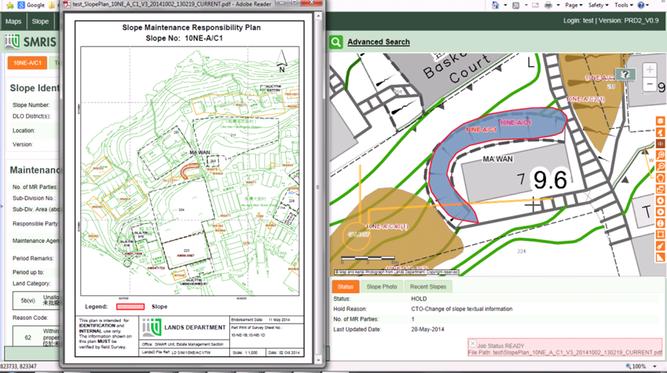667x373 pixels.
Task: Open the Print icon dropdown arrow
Action: 558,5
